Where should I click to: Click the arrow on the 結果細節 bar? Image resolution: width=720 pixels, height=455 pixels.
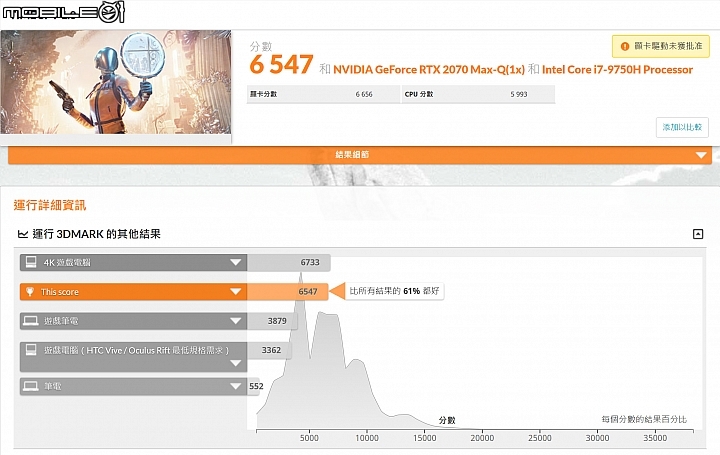coord(701,155)
